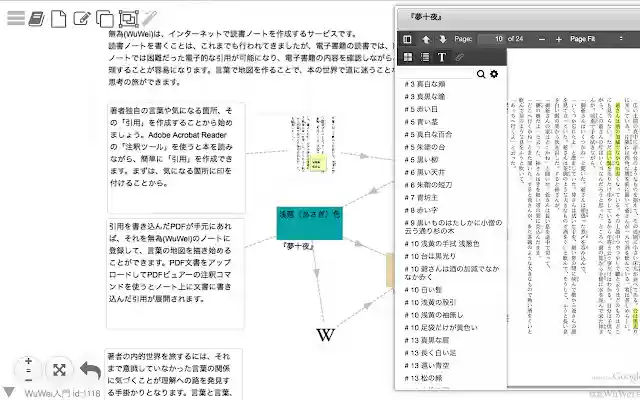
Task: Select annotation '# 5 真白な百合'
Action: pos(428,135)
